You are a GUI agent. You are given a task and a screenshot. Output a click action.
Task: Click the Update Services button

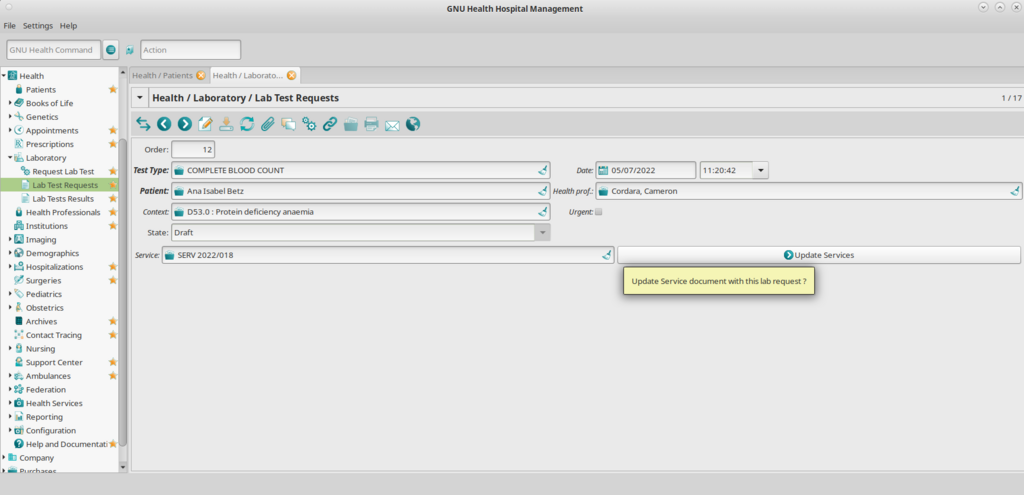819,255
